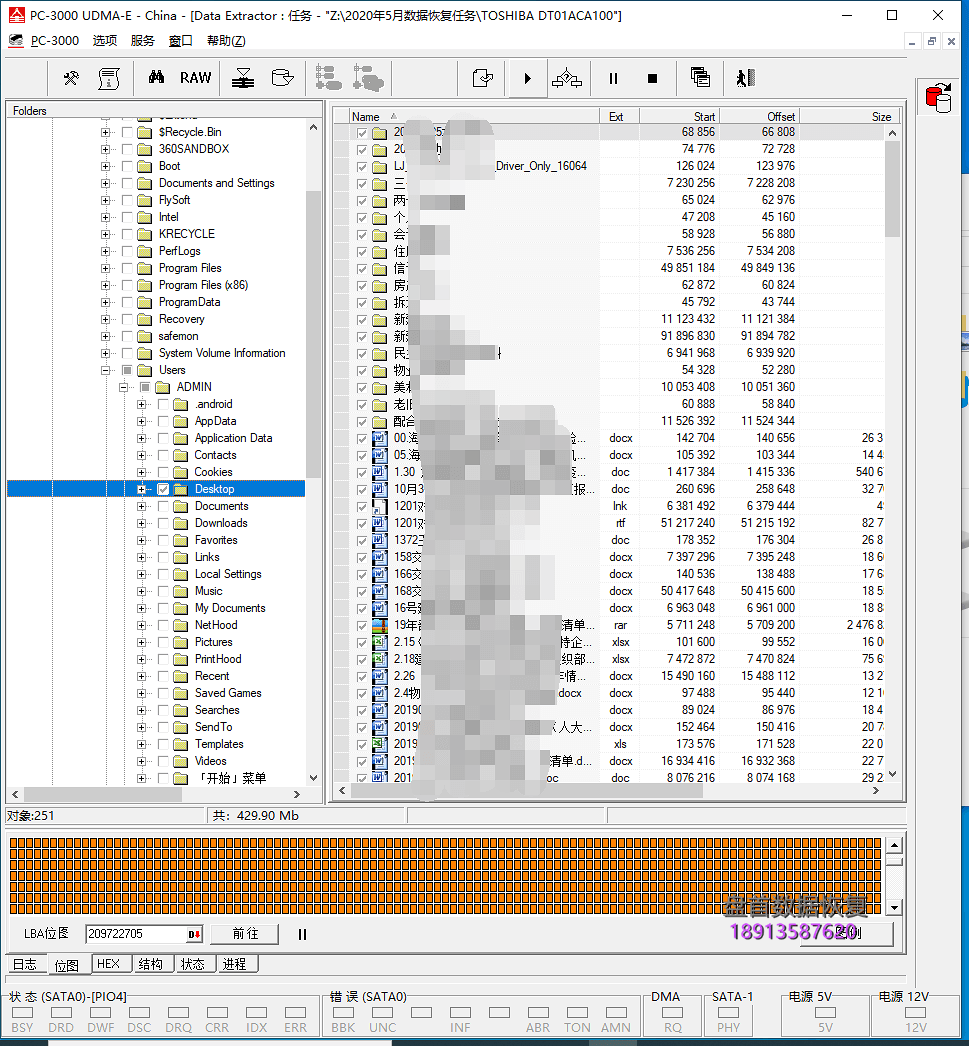Uncheck the file row with Start 142 704
The width and height of the screenshot is (969, 1046).
[361, 439]
